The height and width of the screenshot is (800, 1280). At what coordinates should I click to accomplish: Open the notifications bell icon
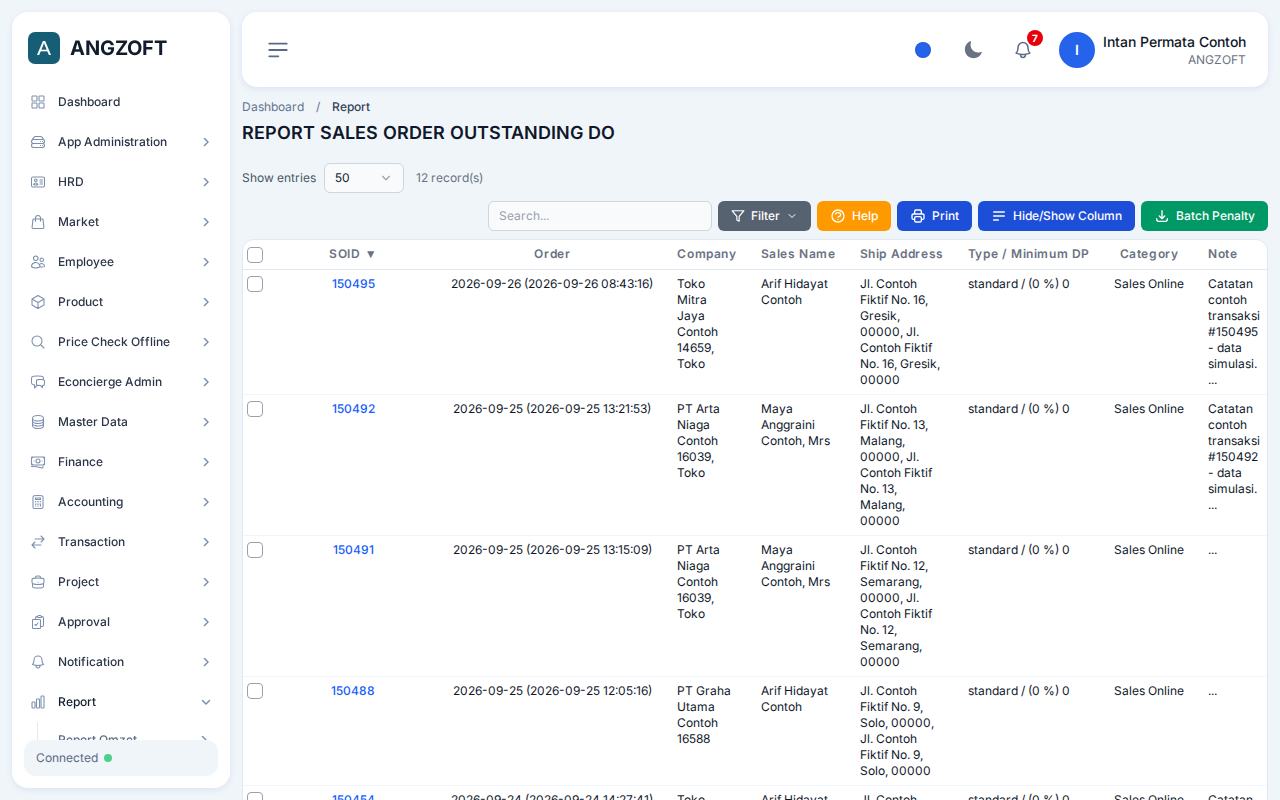tap(1023, 50)
